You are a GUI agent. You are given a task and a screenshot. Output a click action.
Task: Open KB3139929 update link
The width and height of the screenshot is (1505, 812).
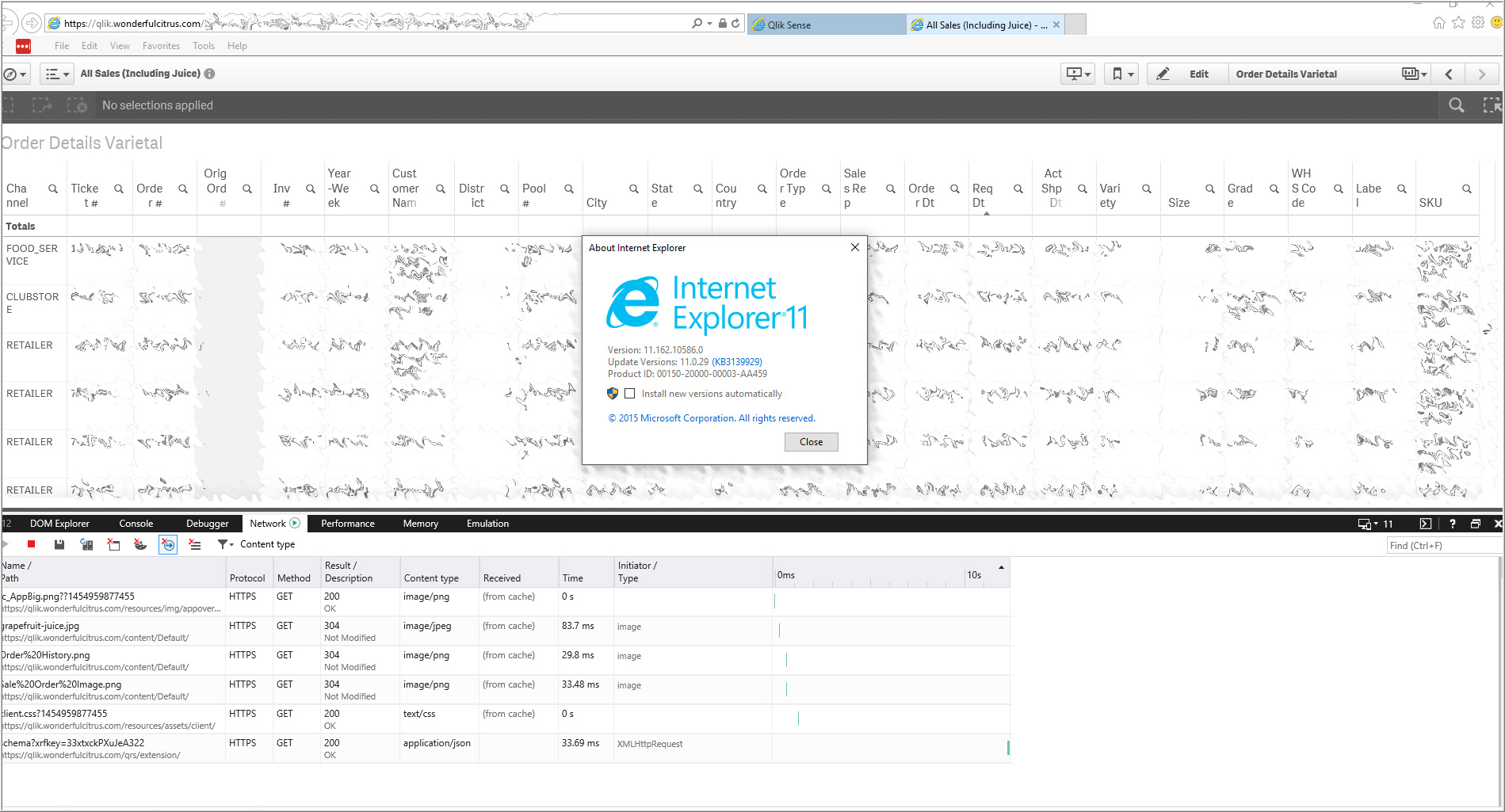point(737,362)
